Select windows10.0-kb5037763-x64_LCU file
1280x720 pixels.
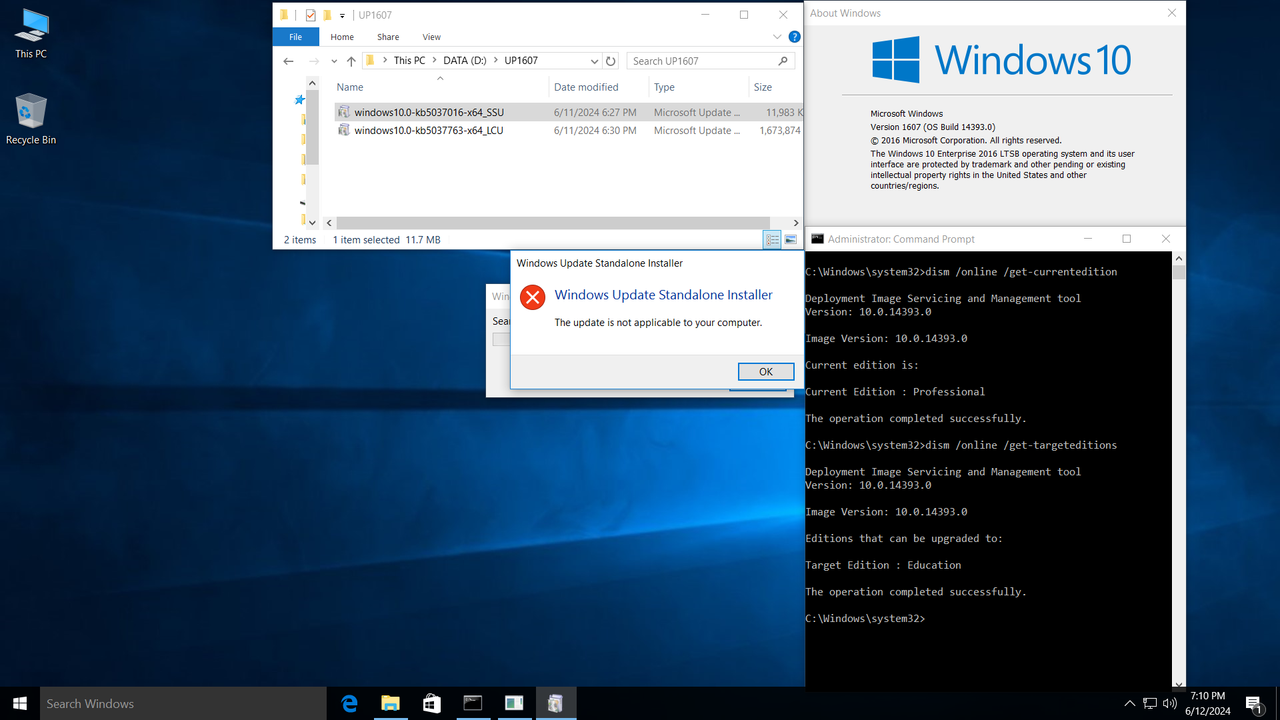429,130
